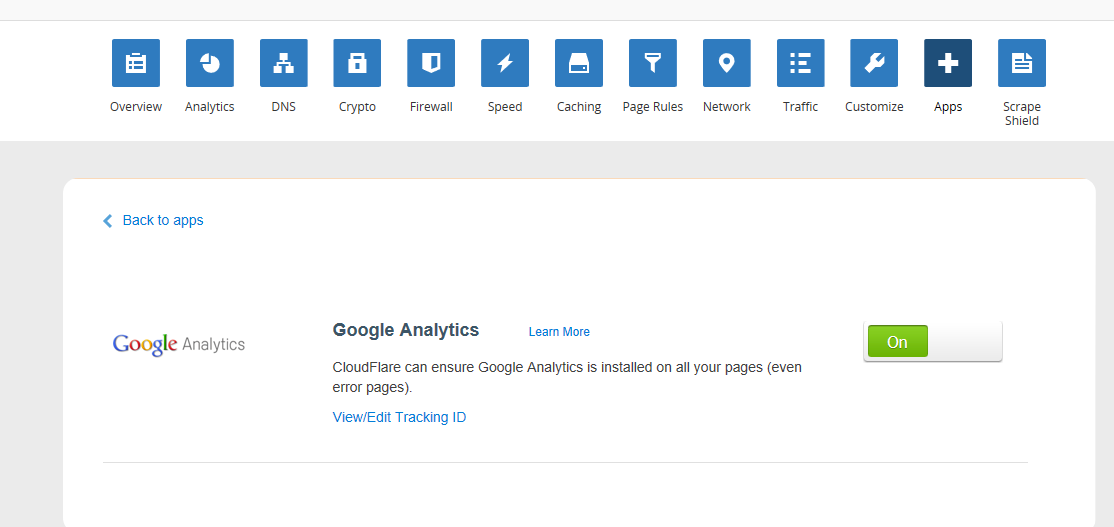
Task: Open the Overview clipboard icon
Action: [136, 63]
